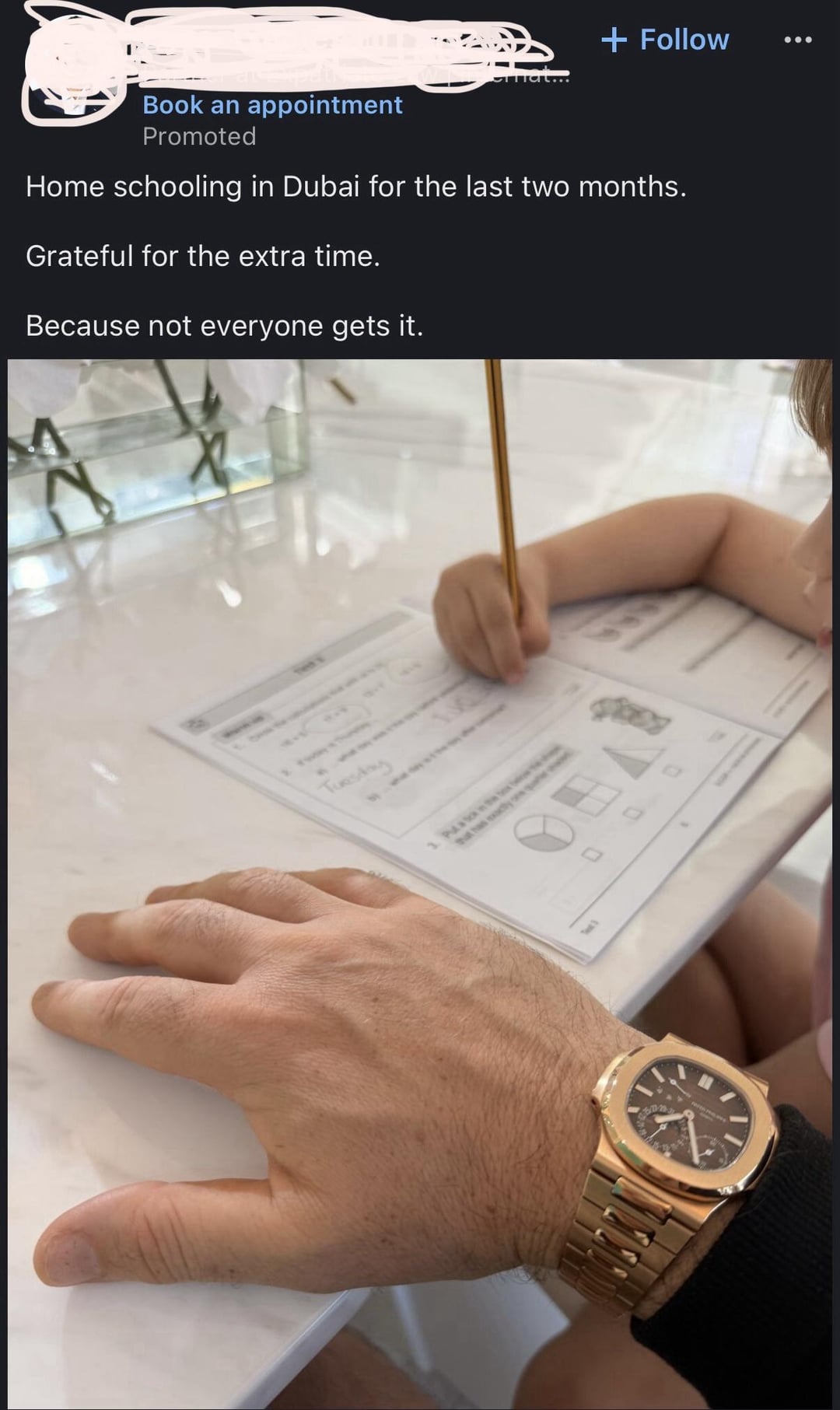Select the 'Home schooling in Dubai' text line
840x1410 pixels.
point(356,187)
